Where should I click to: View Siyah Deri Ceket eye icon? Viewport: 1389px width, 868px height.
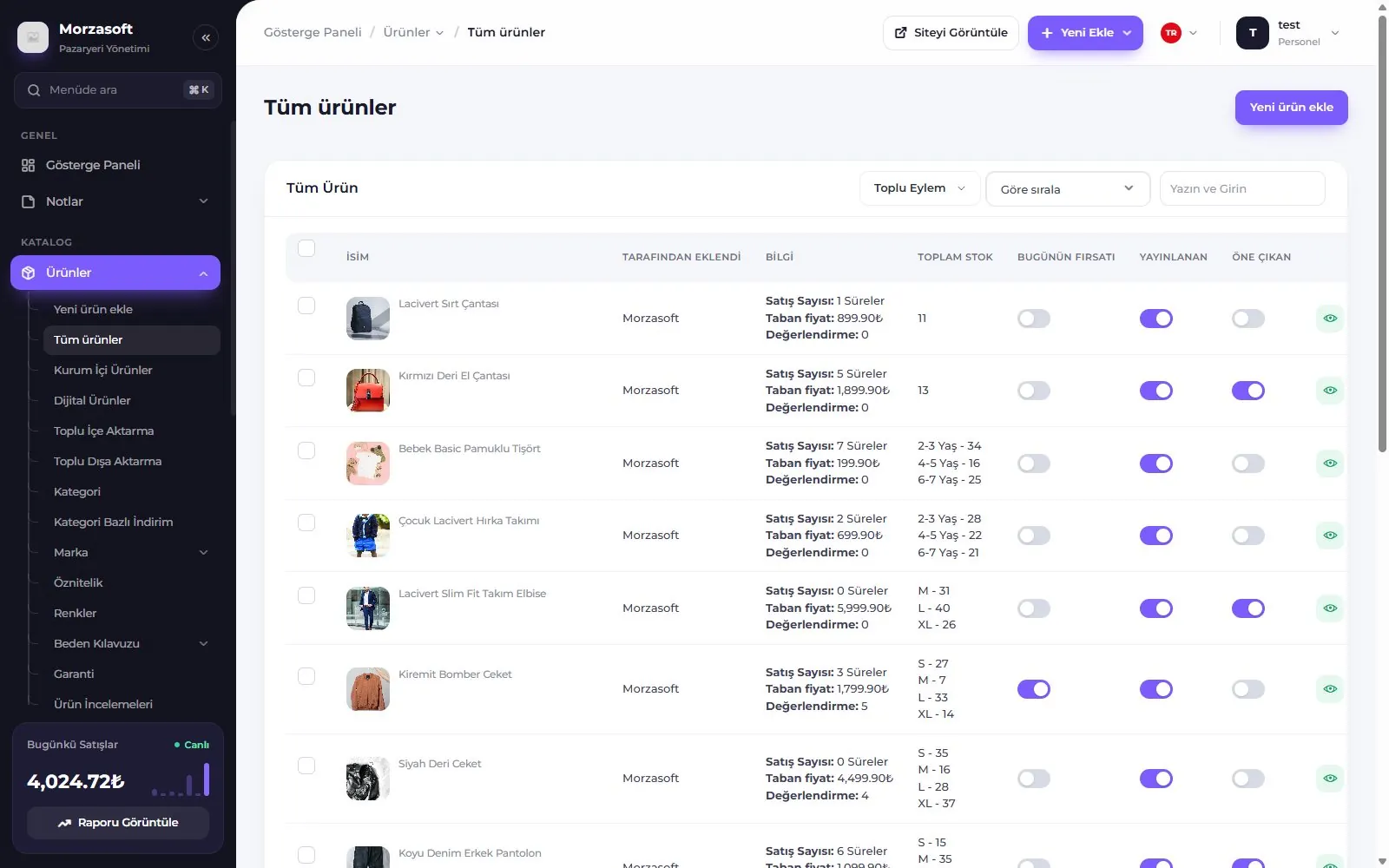[1330, 779]
